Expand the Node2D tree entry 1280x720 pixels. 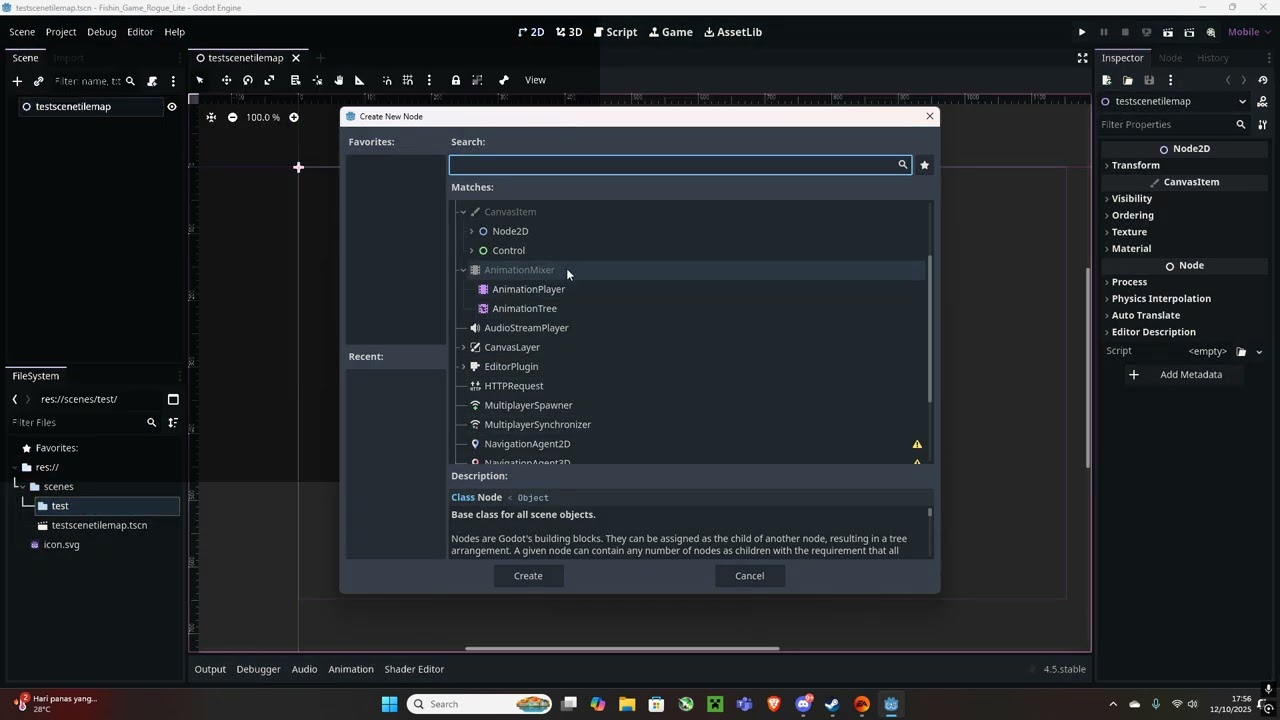[x=471, y=231]
